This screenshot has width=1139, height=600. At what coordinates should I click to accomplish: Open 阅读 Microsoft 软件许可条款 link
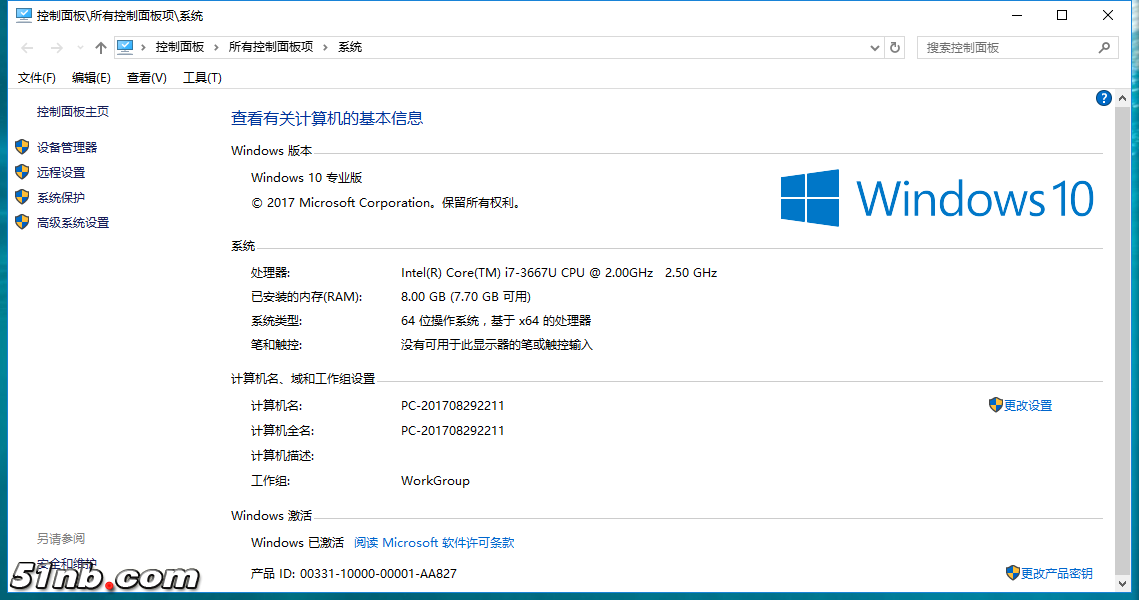(x=434, y=543)
